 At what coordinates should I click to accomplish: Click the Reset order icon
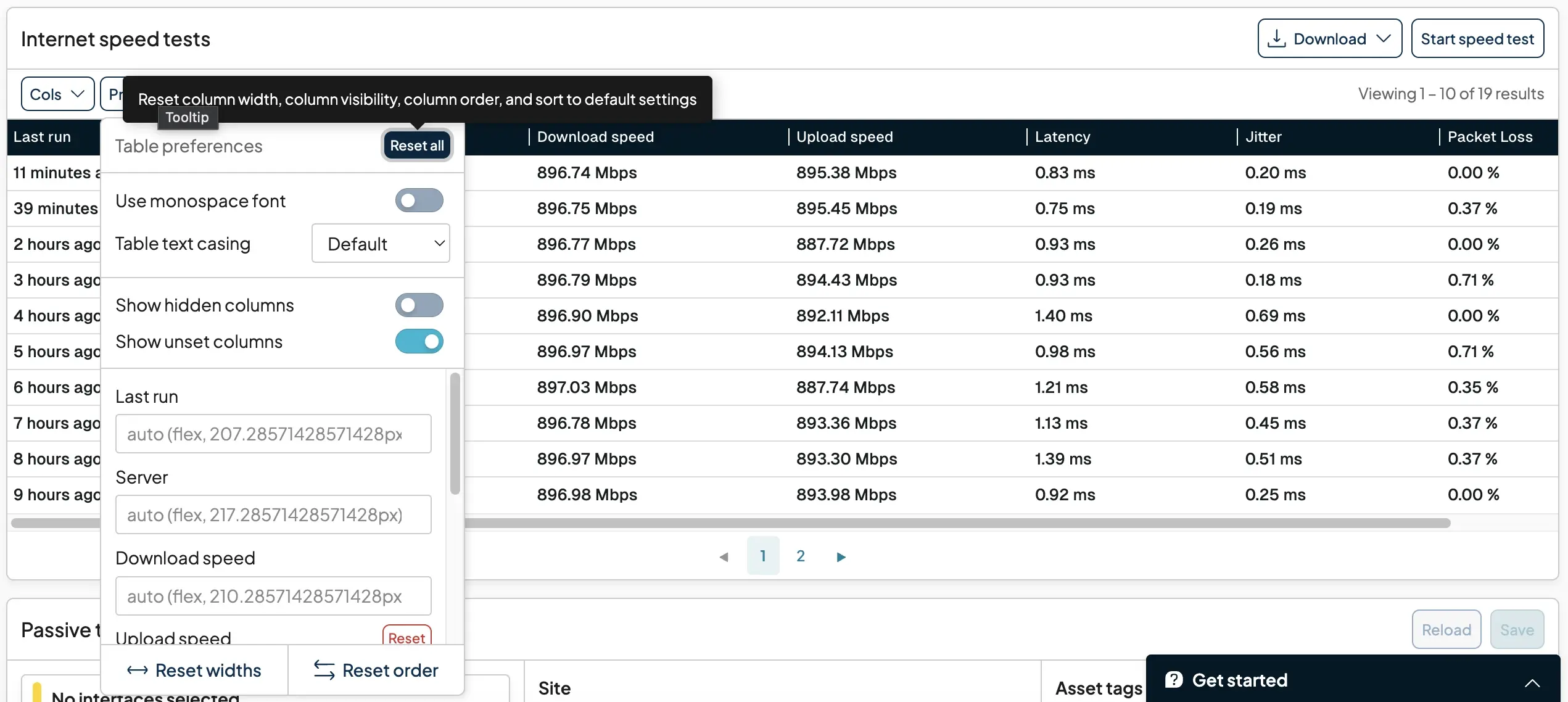(324, 670)
